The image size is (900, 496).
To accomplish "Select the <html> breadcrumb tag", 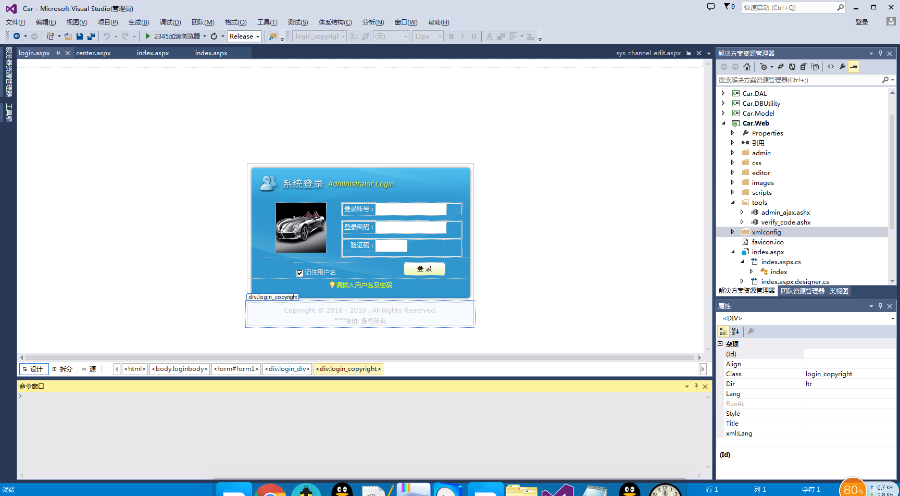I will pos(134,369).
